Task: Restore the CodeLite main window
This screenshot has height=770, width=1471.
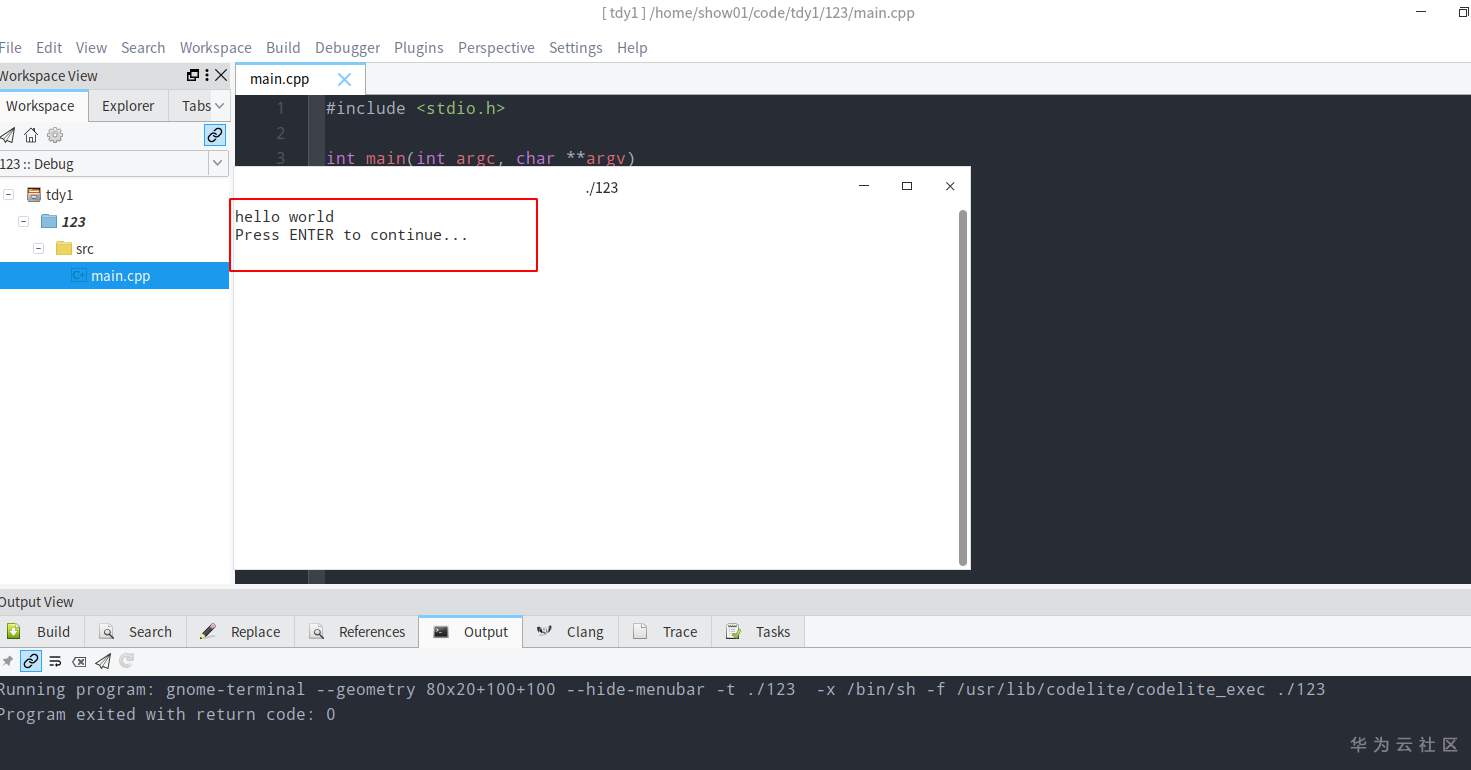Action: point(1464,12)
